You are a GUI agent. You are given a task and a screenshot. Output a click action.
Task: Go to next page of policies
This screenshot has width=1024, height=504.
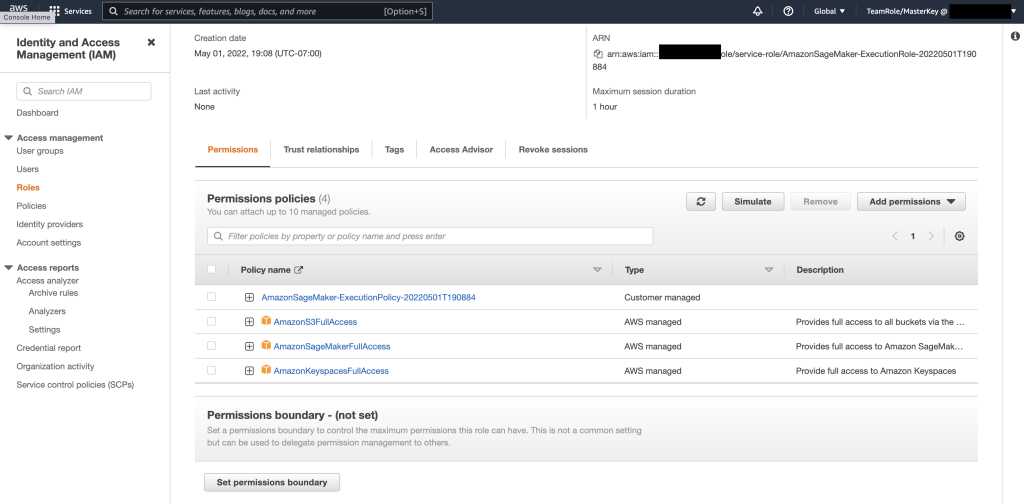pos(931,236)
